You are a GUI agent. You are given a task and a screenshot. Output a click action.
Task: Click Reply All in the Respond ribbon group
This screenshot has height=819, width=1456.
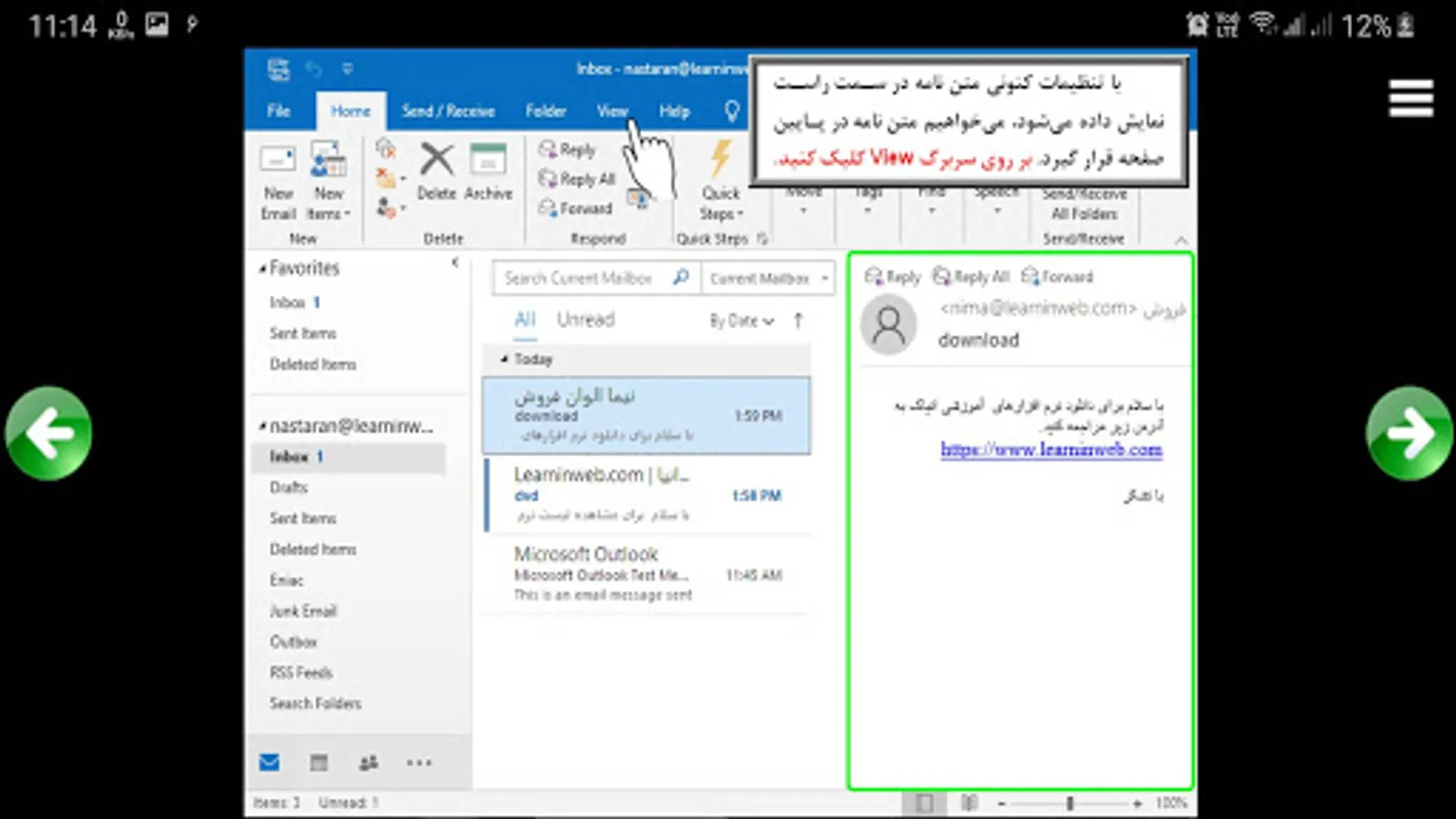pyautogui.click(x=577, y=179)
